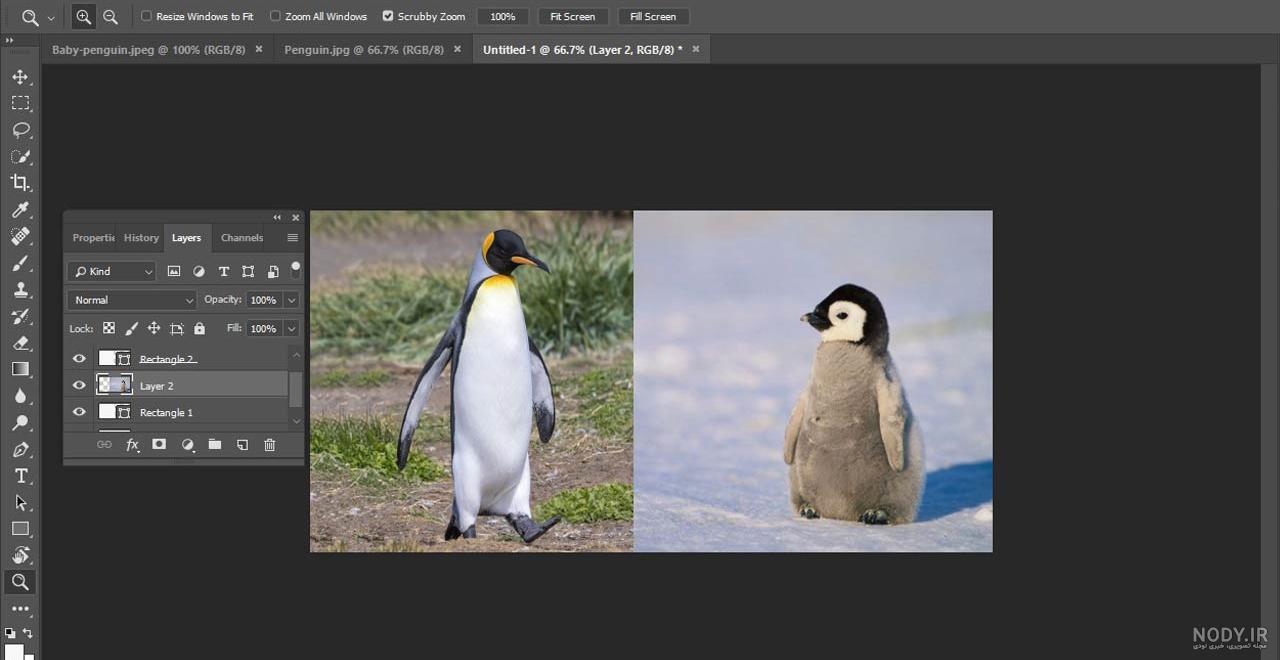Open the Kind filter dropdown

click(112, 271)
